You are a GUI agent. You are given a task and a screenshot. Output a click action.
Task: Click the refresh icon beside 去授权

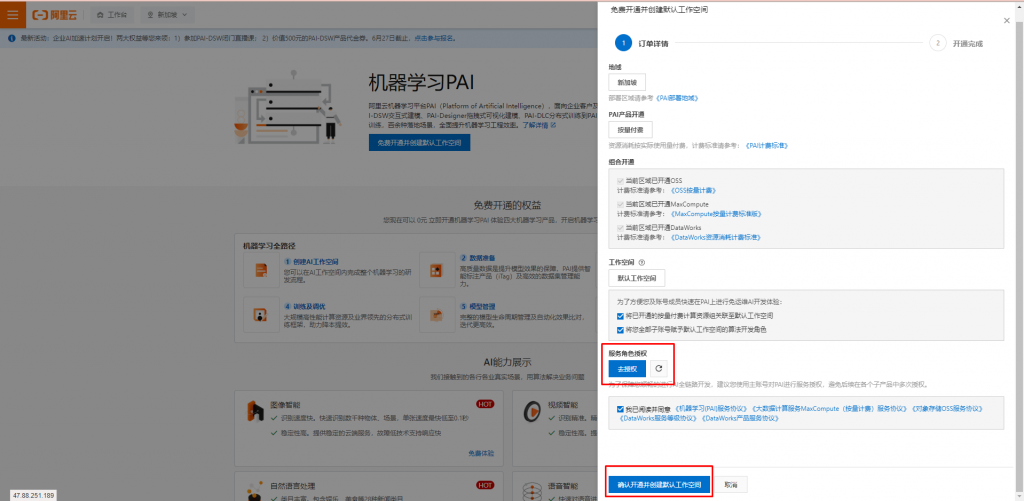pos(658,368)
